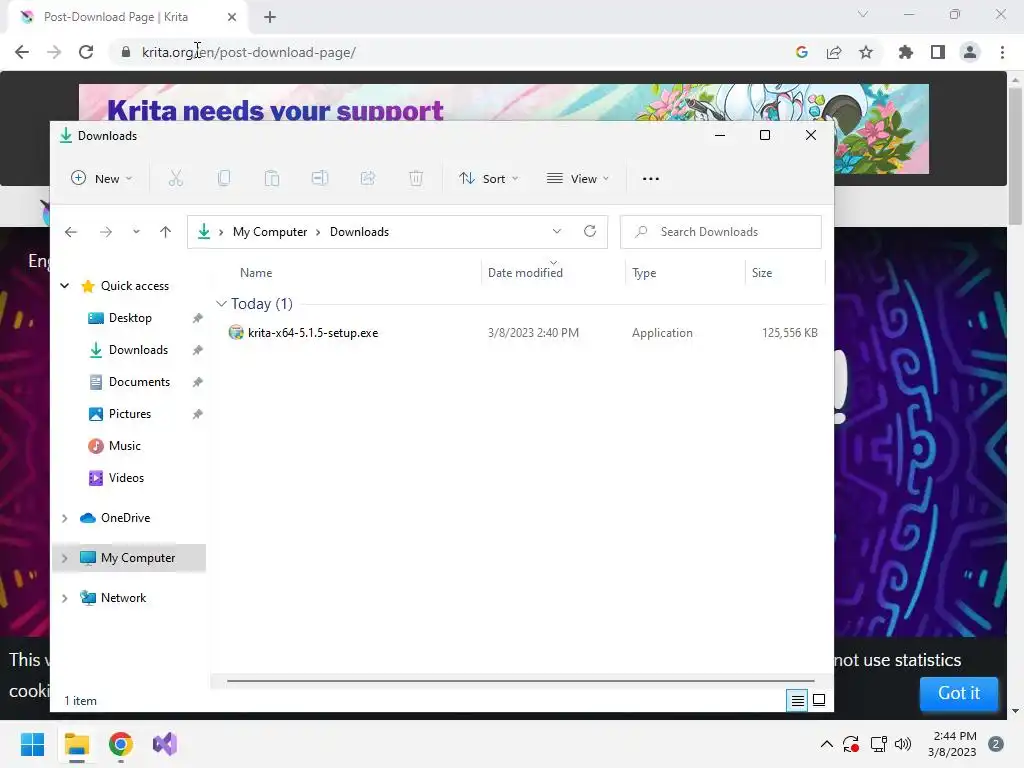This screenshot has width=1024, height=768.
Task: Open Chrome extensions puzzle icon
Action: pyautogui.click(x=906, y=52)
